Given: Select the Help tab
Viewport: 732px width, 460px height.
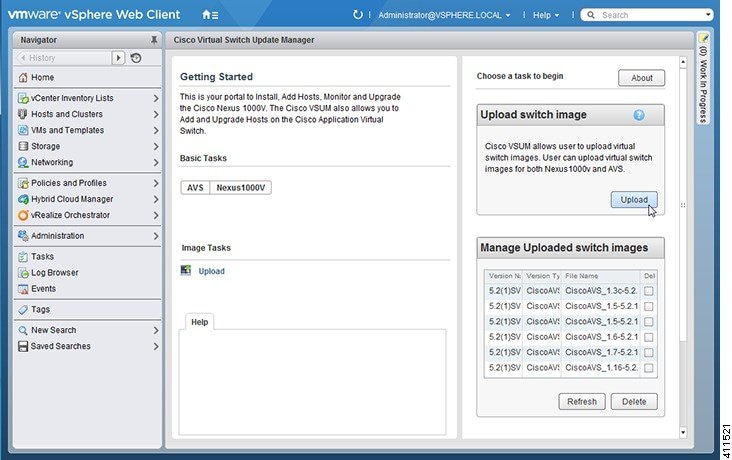Looking at the screenshot, I should pyautogui.click(x=199, y=322).
